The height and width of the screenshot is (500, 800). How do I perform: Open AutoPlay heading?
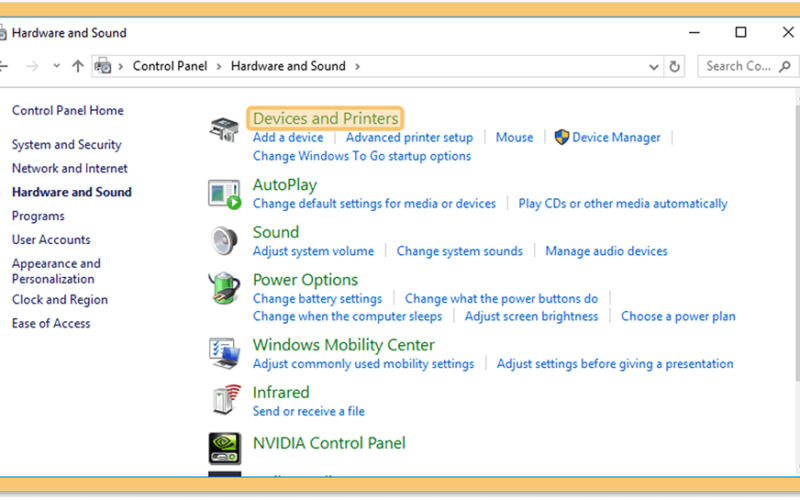285,185
